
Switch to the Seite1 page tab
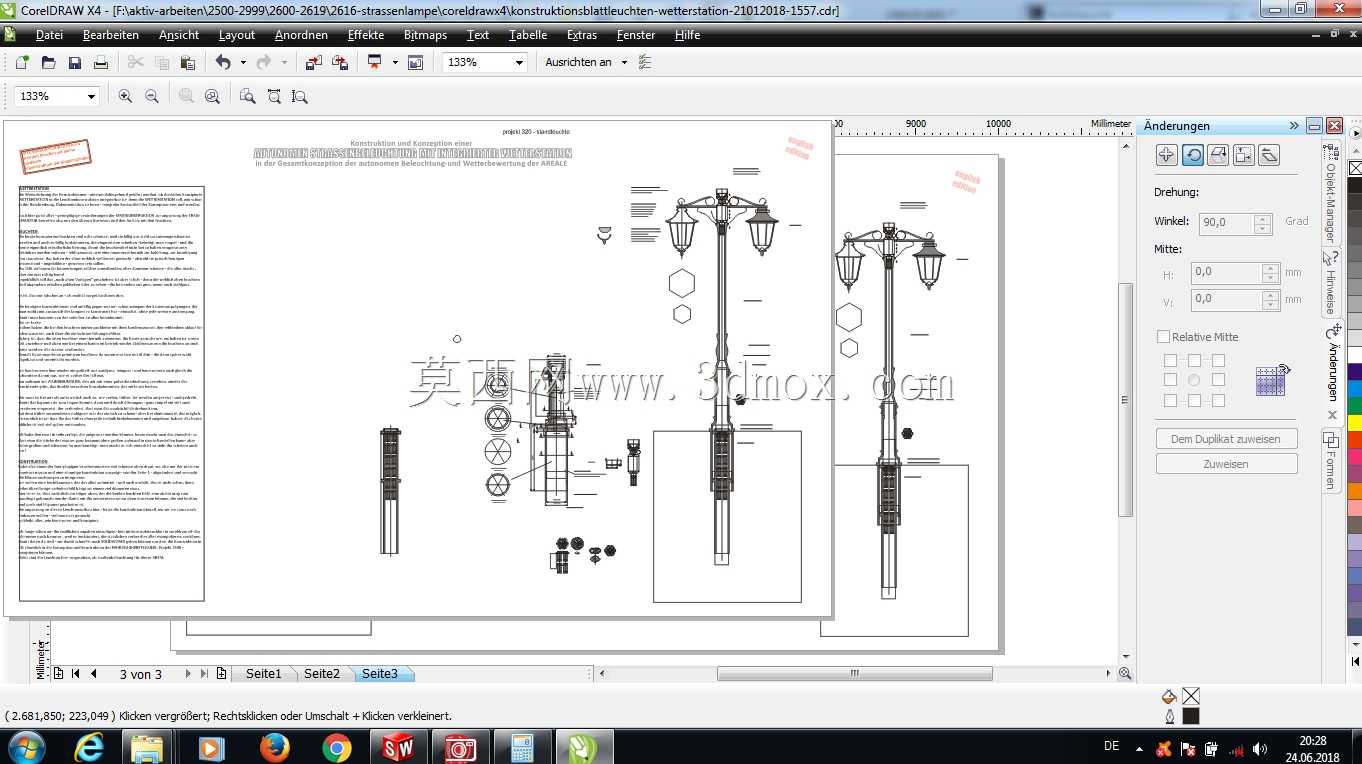[264, 674]
